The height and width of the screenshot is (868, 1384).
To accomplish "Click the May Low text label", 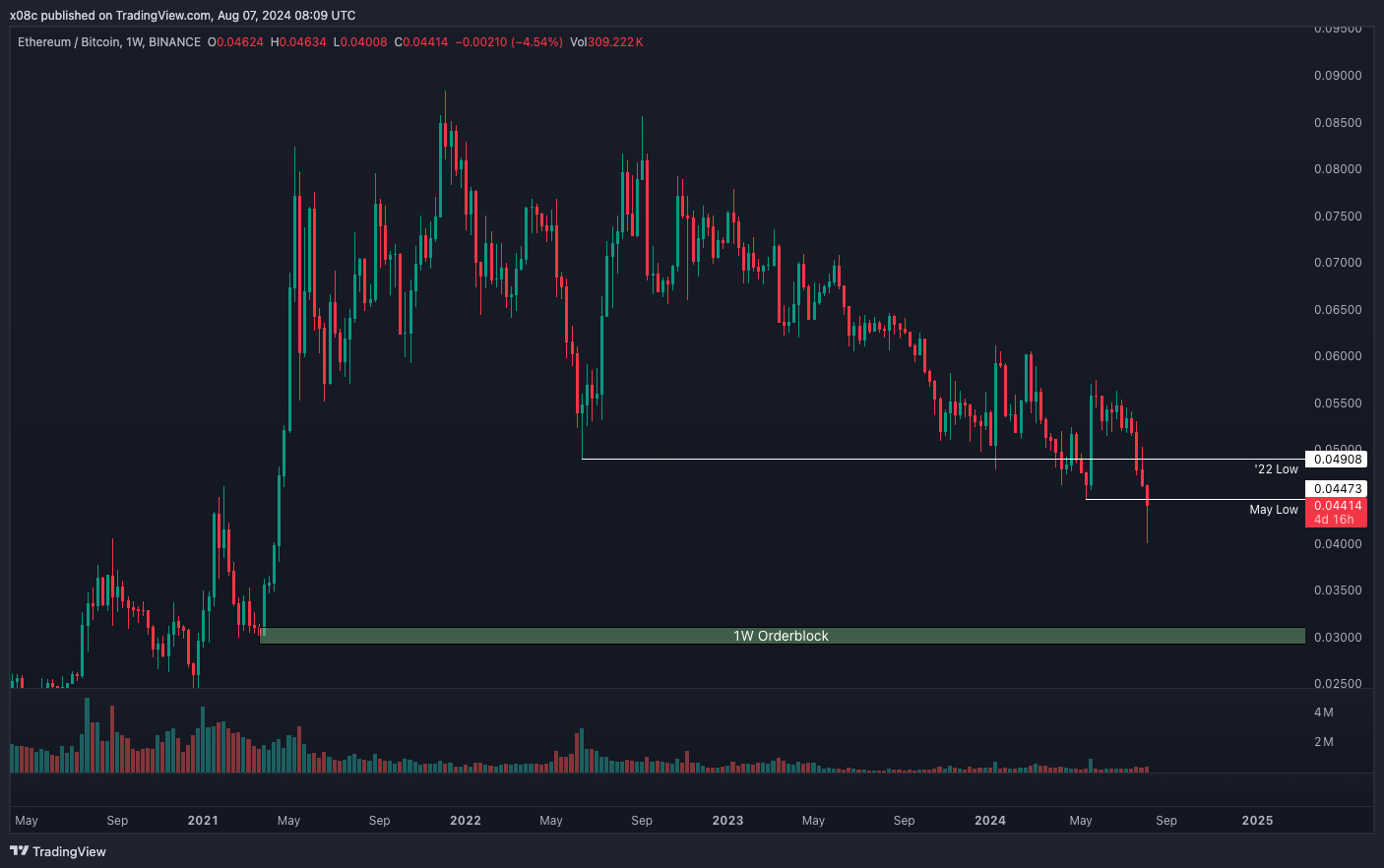I will click(1274, 510).
